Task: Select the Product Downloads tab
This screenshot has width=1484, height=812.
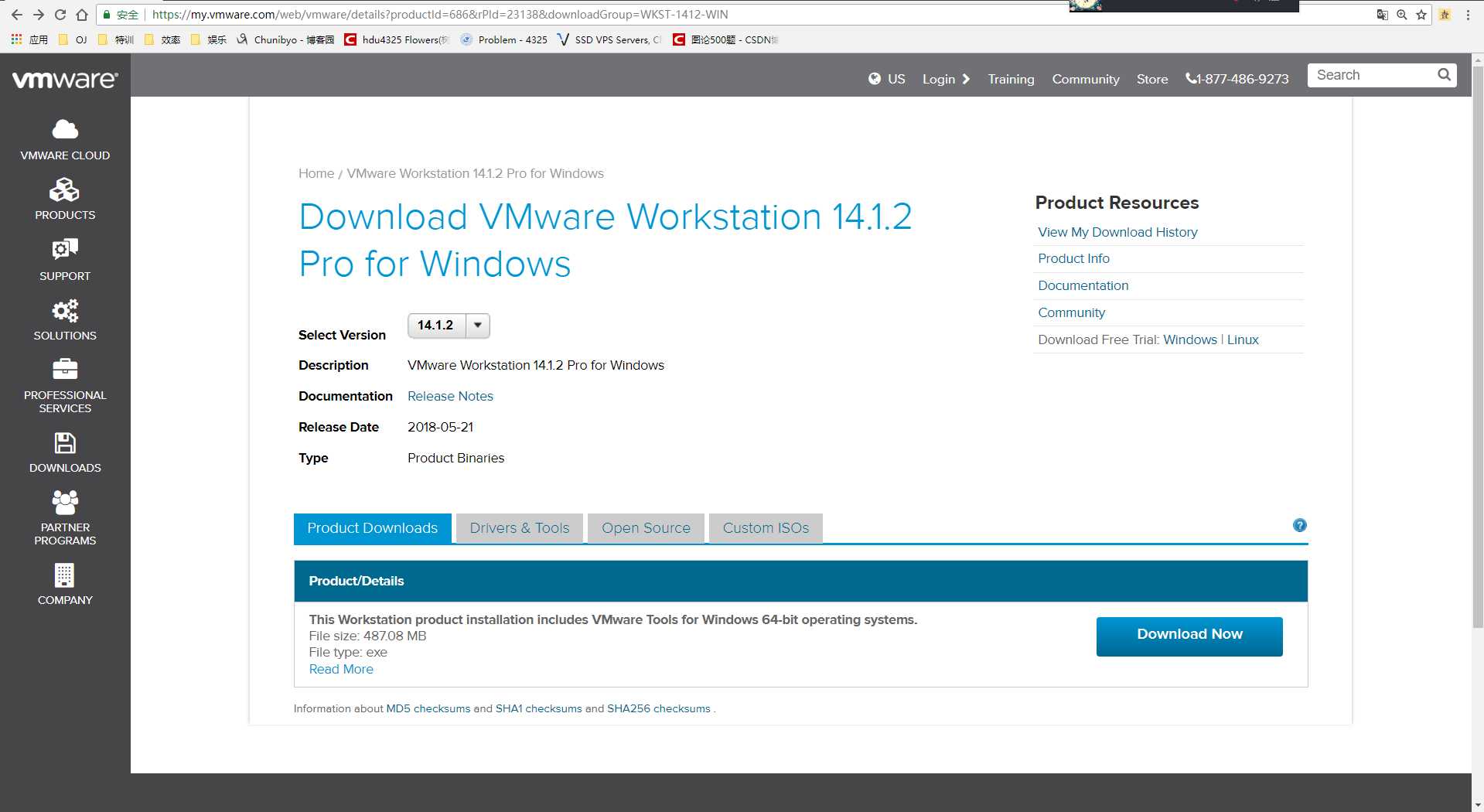Action: (x=372, y=528)
